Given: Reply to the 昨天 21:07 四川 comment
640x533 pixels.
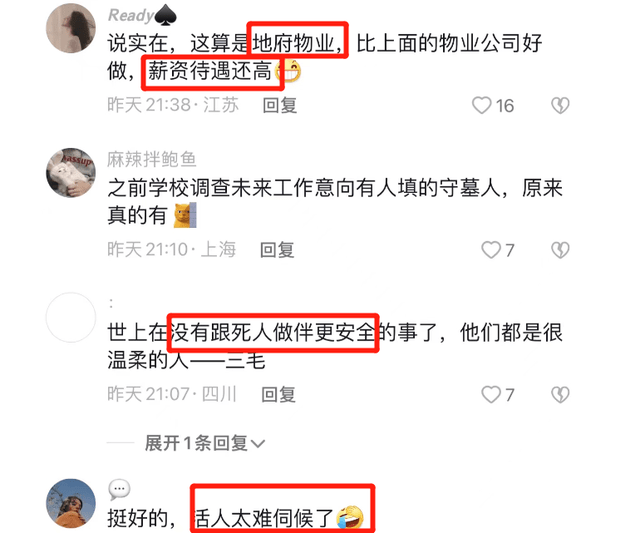Looking at the screenshot, I should (x=278, y=394).
